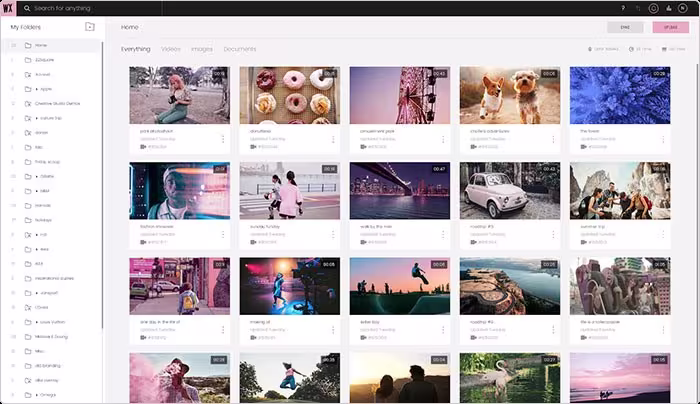Open the user avatar in the top bar
The height and width of the screenshot is (404, 700).
click(x=682, y=8)
